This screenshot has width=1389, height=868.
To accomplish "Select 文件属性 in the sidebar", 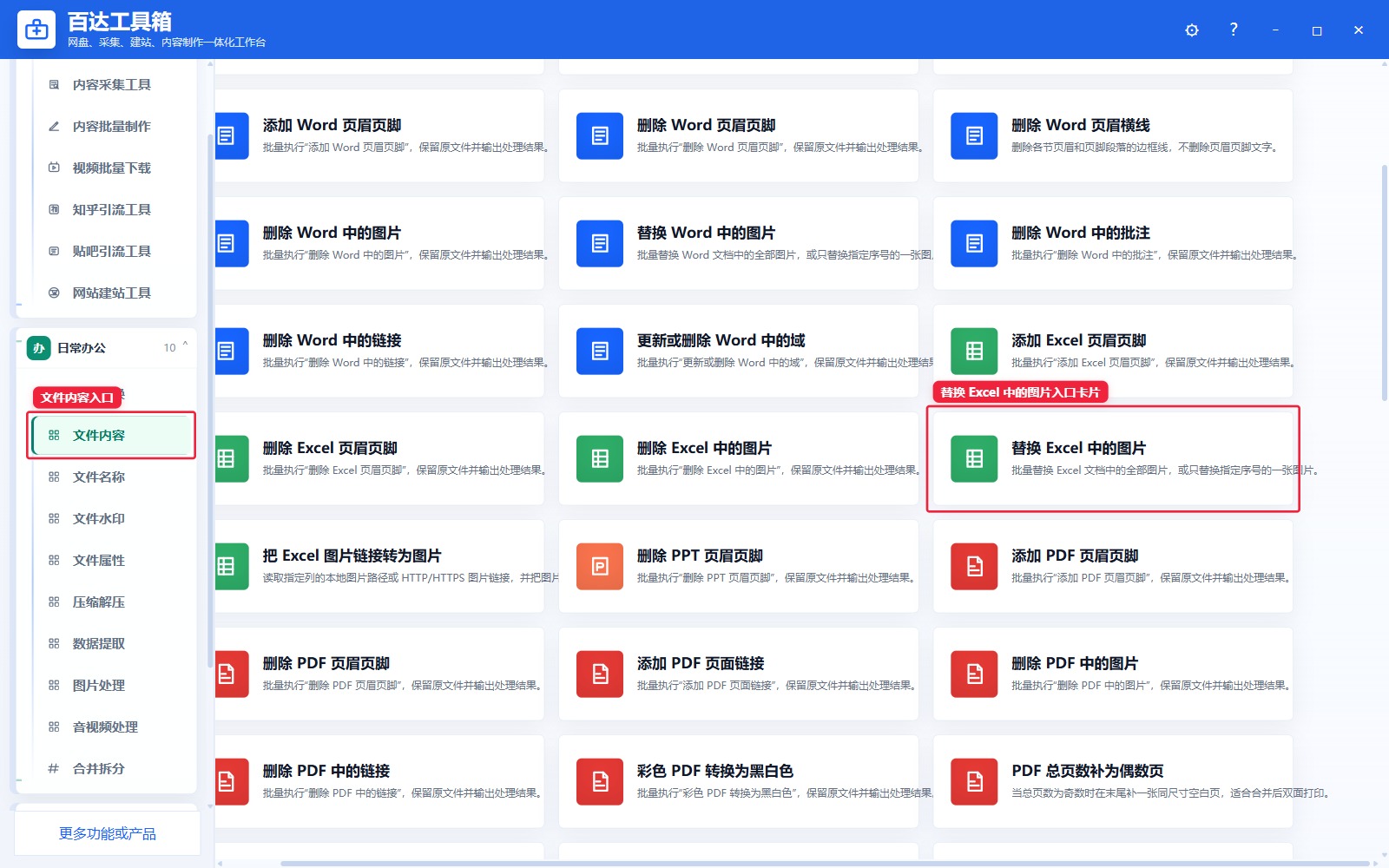I will pos(111,560).
